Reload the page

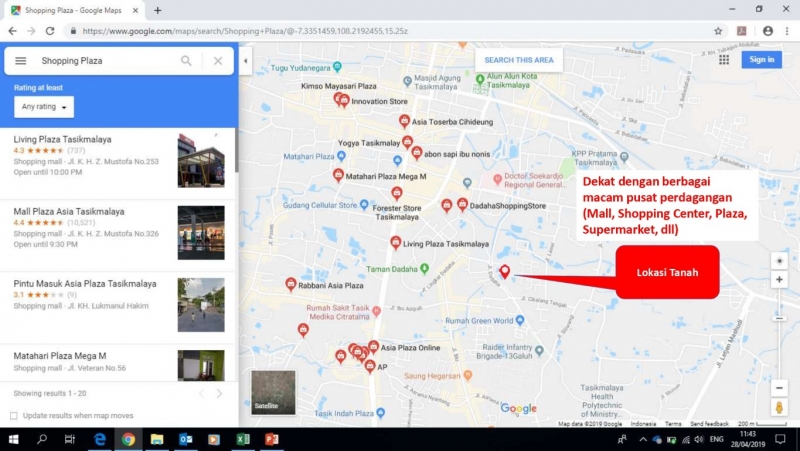50,31
